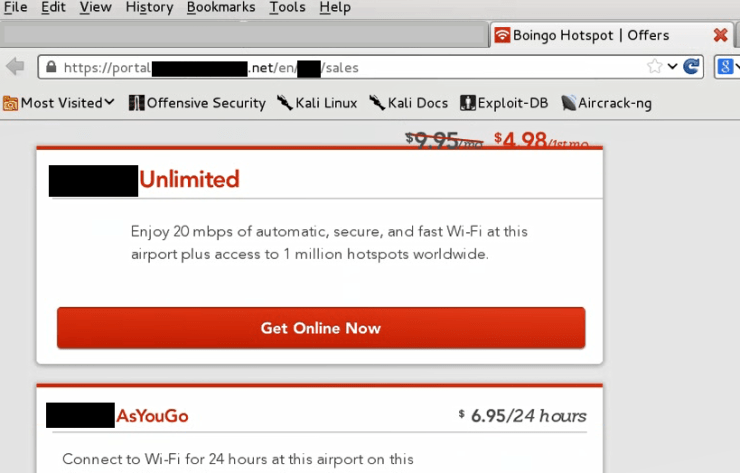
Task: Click the padlock site security icon
Action: click(51, 67)
